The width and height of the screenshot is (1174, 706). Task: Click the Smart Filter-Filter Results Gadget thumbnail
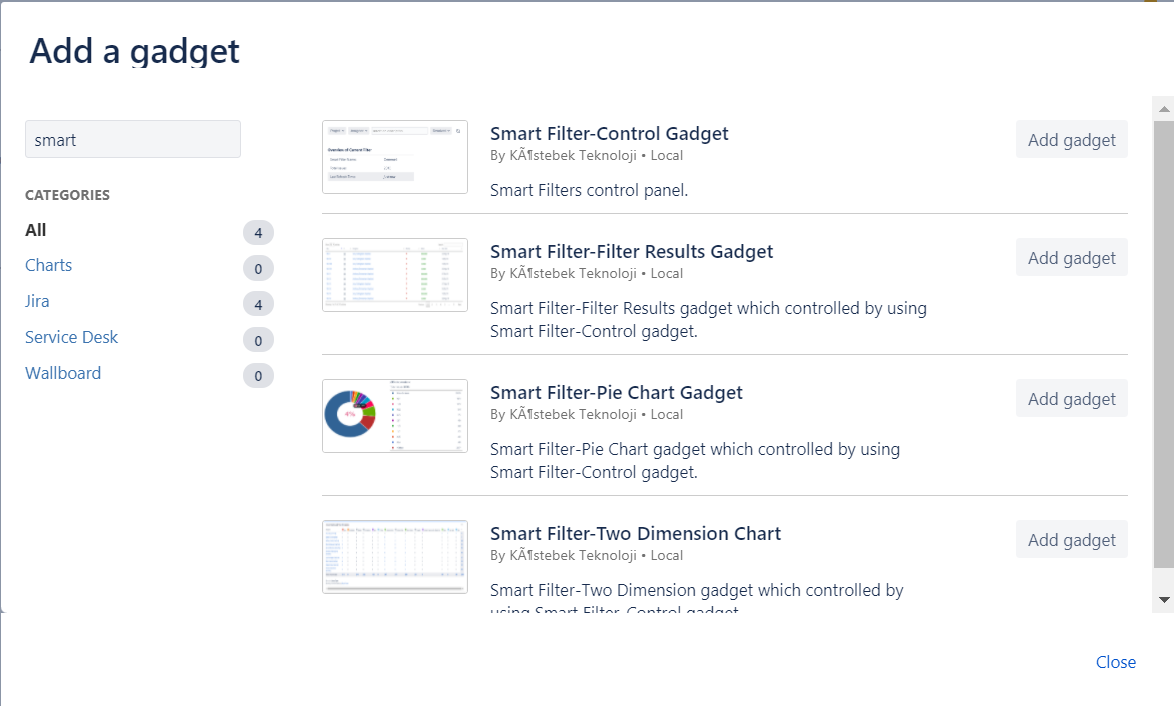point(395,275)
